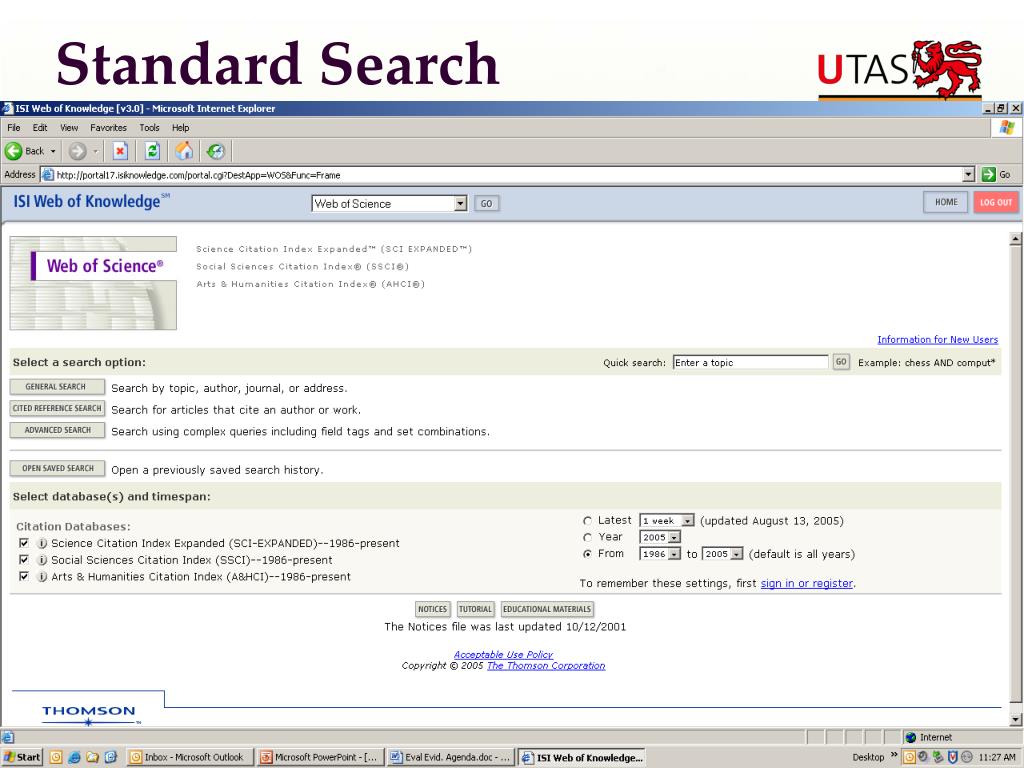The image size is (1024, 768).
Task: Open the Favorites menu
Action: click(x=108, y=128)
